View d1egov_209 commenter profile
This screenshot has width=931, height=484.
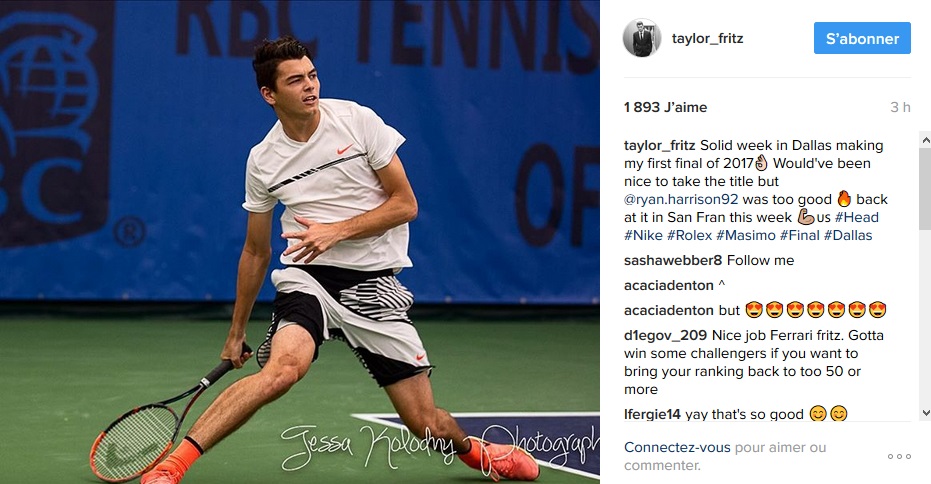[665, 336]
